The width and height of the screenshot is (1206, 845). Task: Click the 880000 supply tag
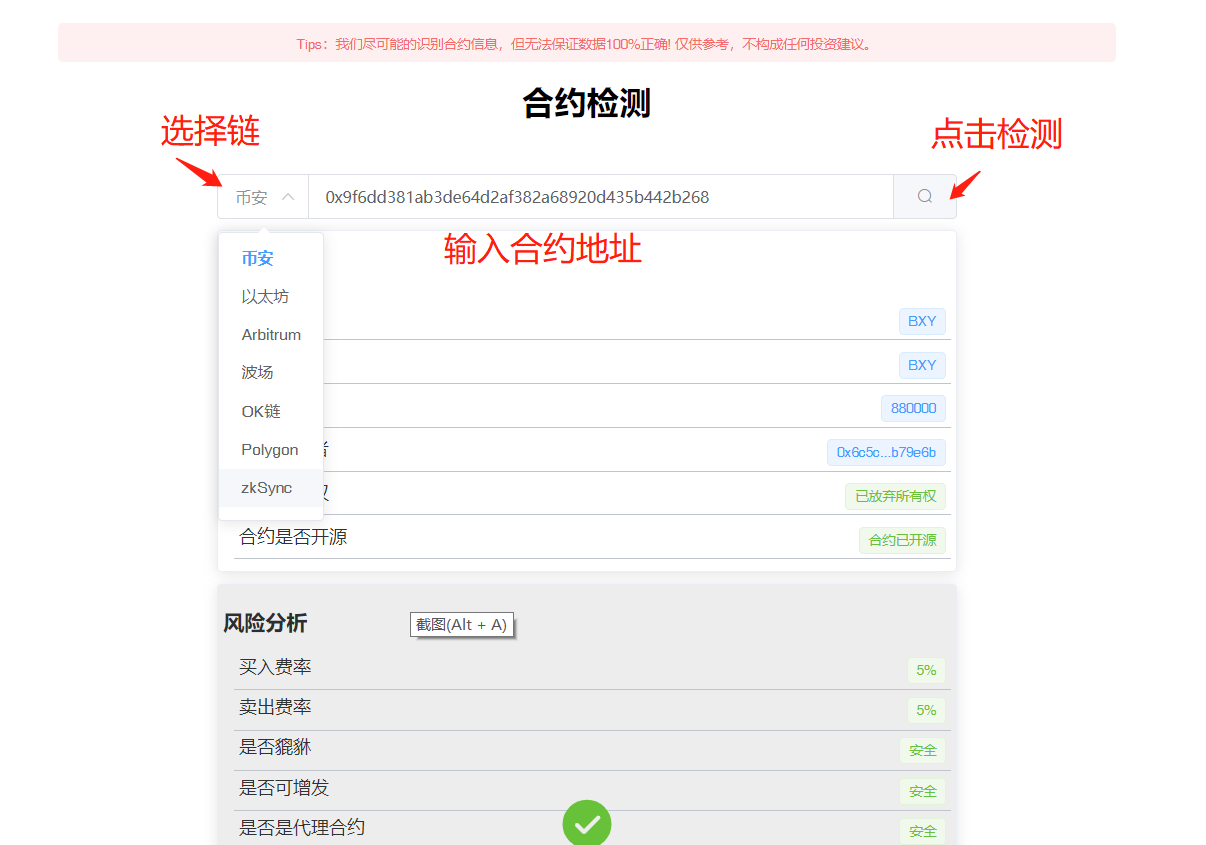[913, 408]
